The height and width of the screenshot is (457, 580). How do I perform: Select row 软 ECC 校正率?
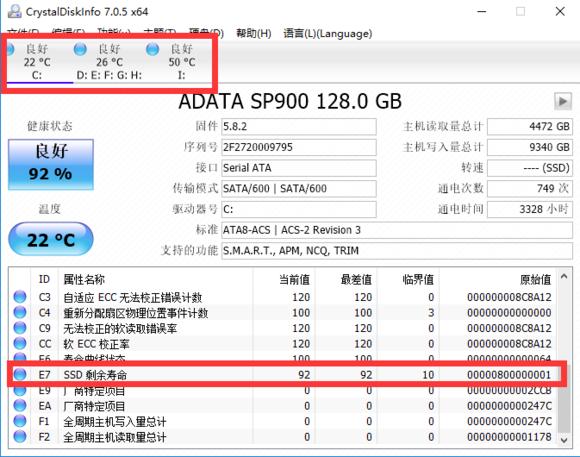click(283, 344)
